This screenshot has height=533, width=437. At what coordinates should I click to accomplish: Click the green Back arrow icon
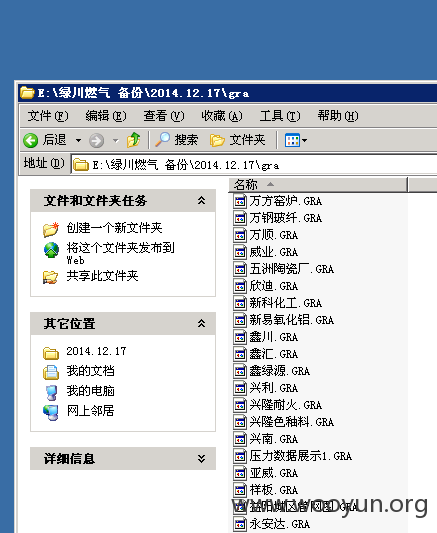[30, 140]
